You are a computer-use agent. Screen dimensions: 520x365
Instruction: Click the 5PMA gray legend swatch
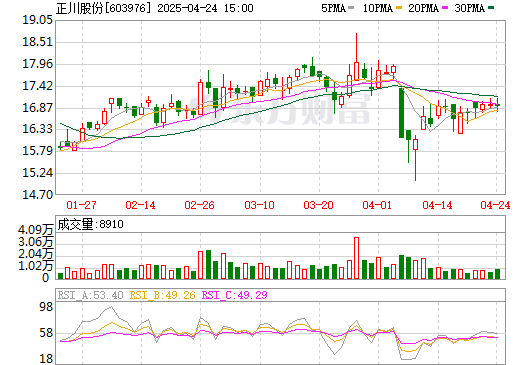(351, 8)
